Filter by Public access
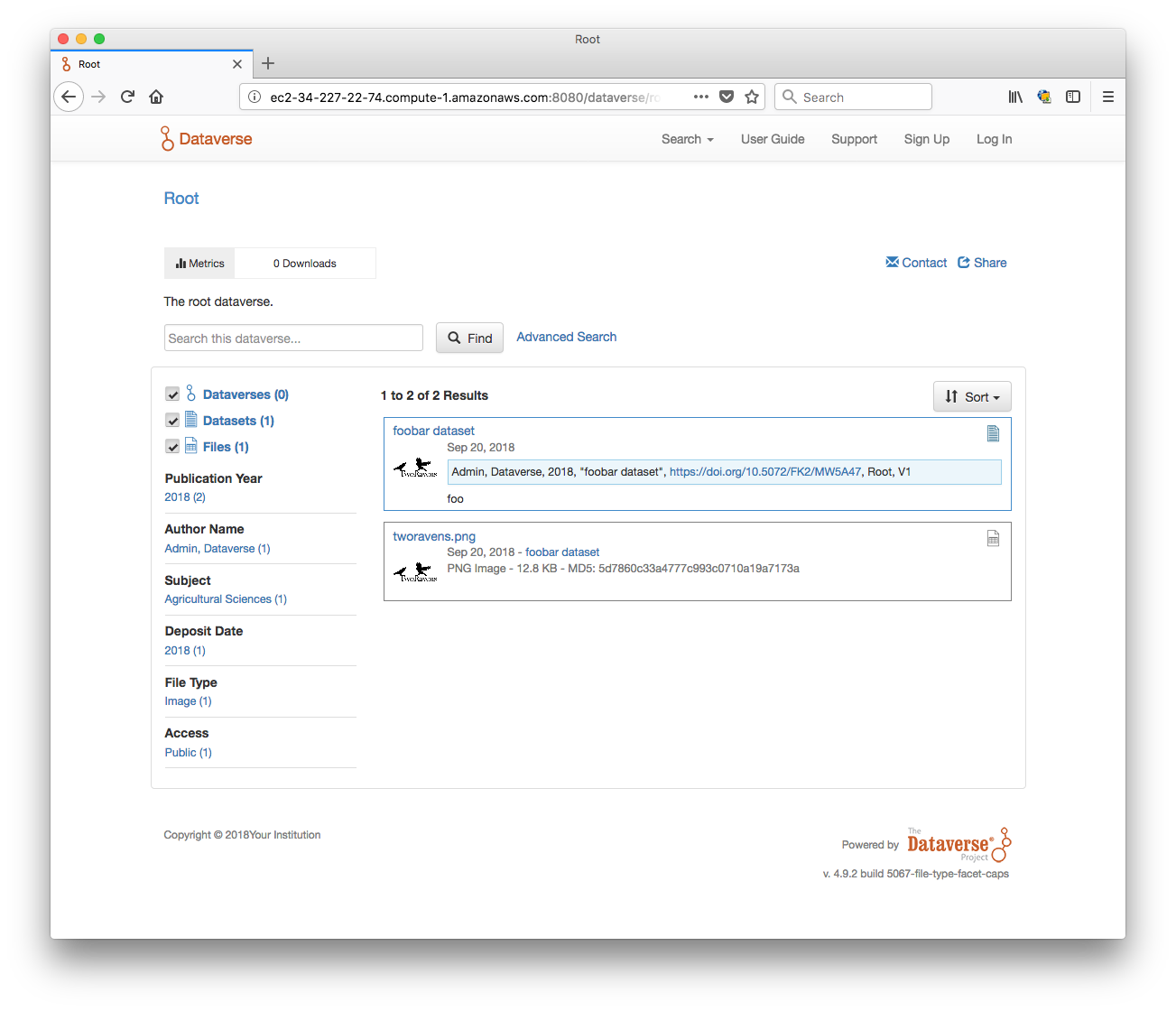 click(188, 753)
